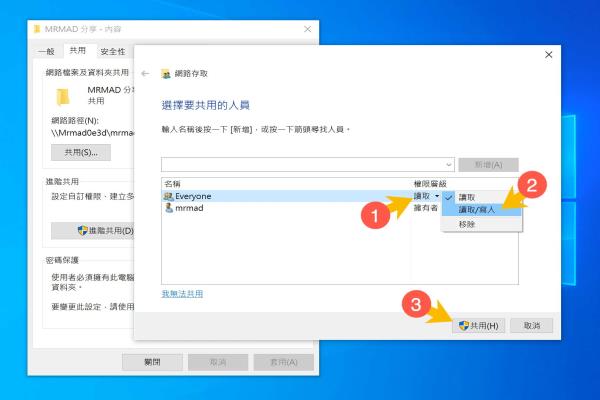Click the MRMAD folder icon in properties window
This screenshot has width=600, height=400.
tap(63, 96)
